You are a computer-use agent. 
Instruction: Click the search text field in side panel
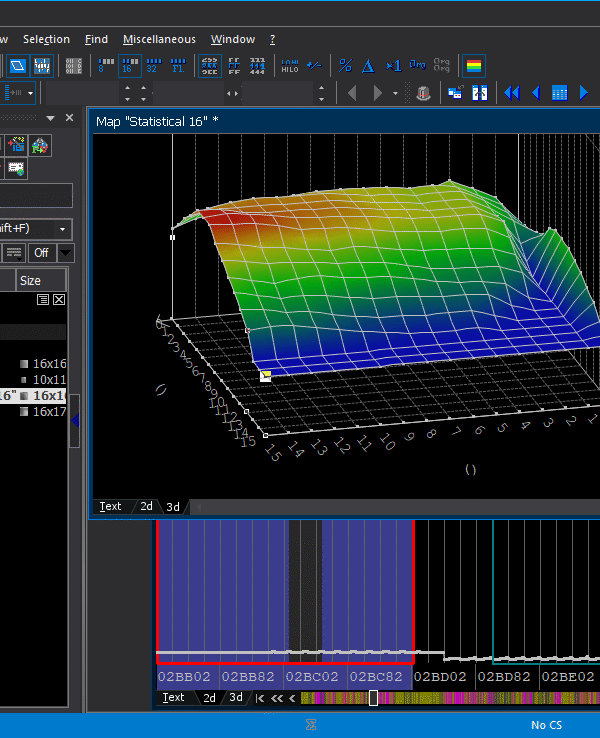(x=36, y=195)
